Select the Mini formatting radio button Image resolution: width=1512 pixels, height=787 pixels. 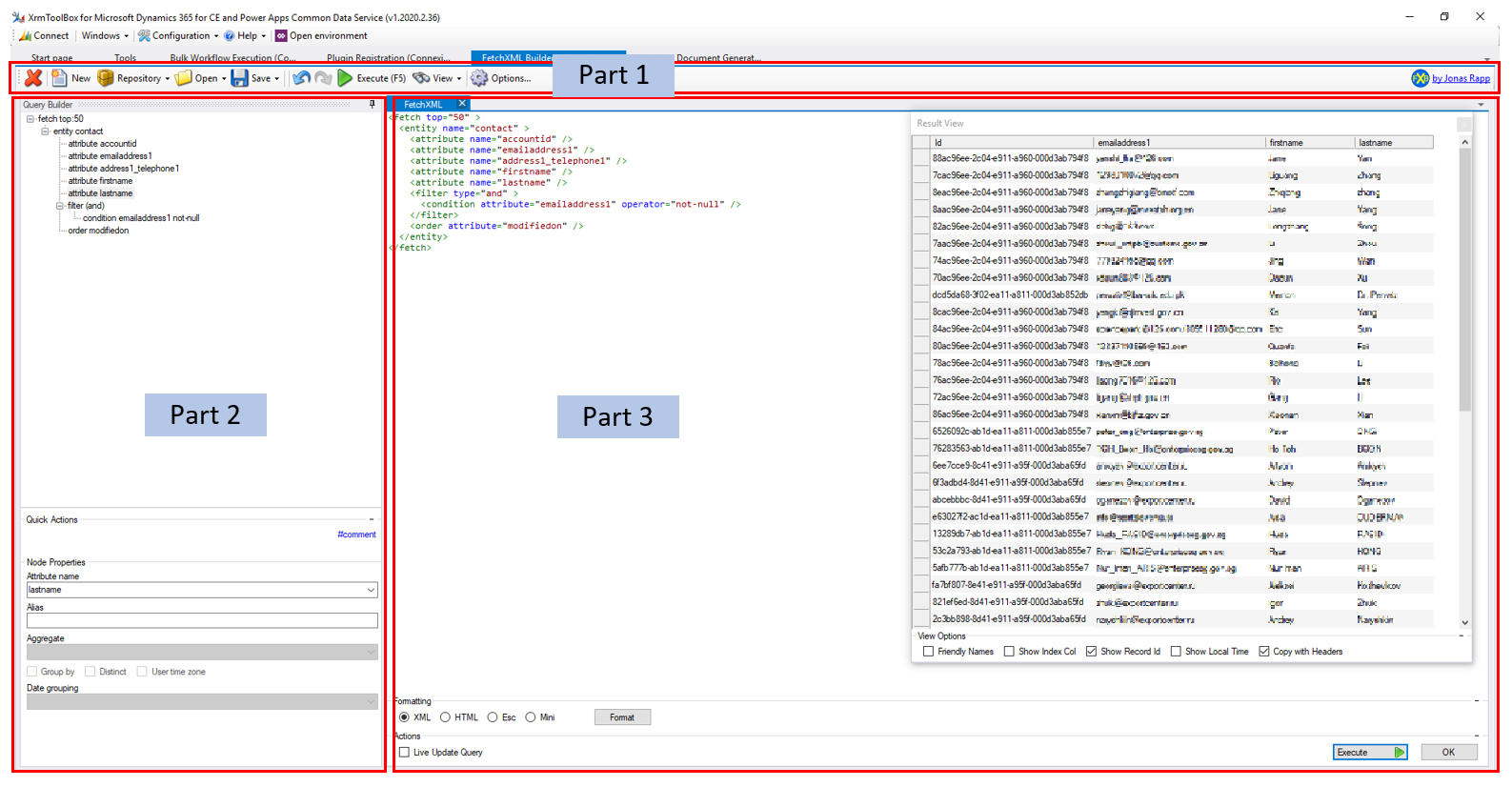click(531, 717)
